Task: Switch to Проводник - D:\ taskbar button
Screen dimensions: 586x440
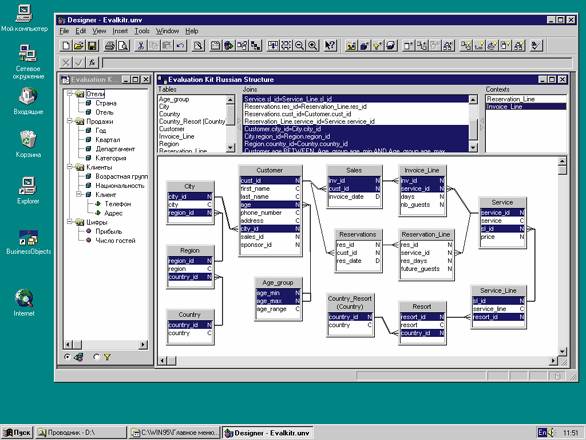Action: [81, 433]
